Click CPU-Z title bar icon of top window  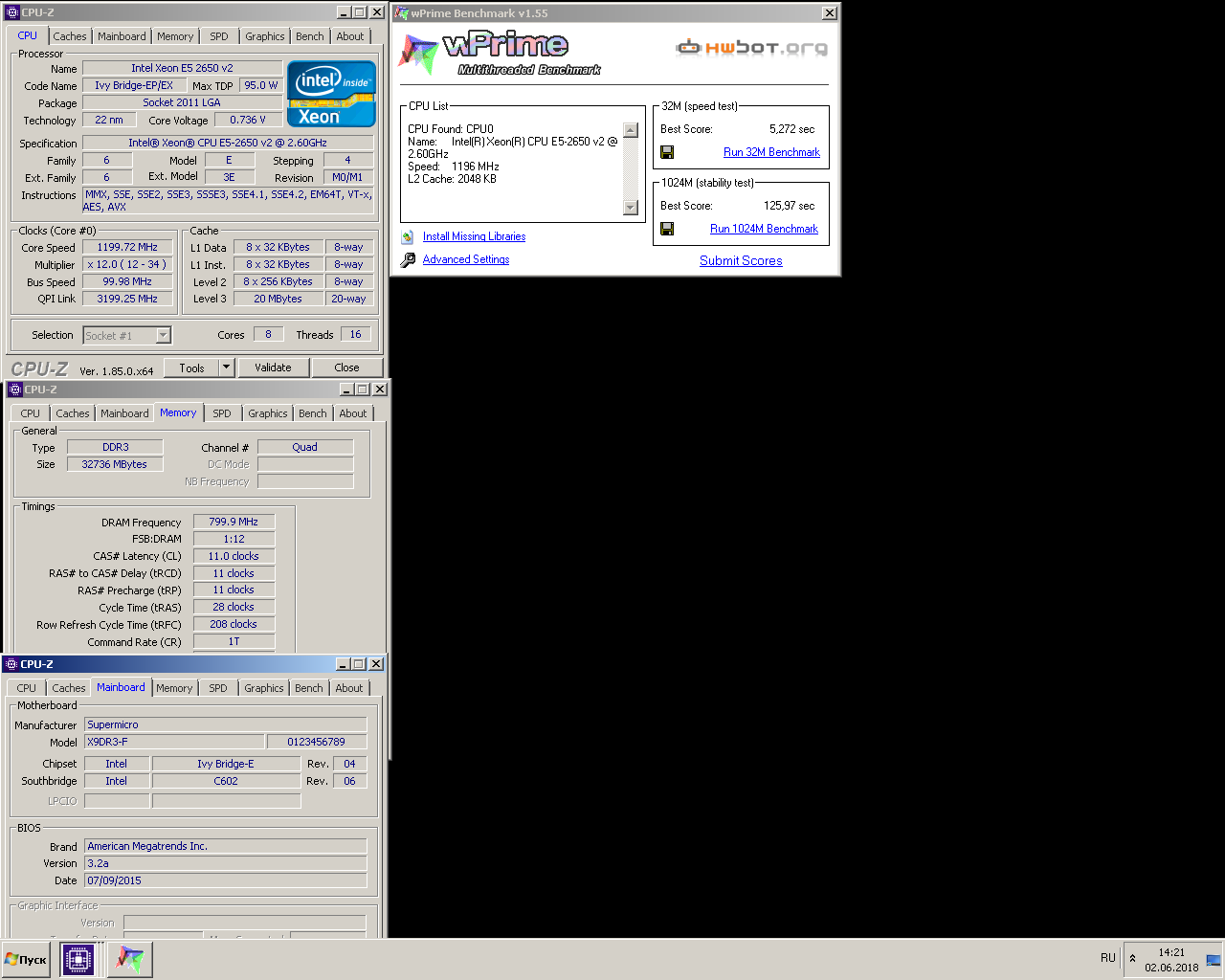(x=12, y=12)
